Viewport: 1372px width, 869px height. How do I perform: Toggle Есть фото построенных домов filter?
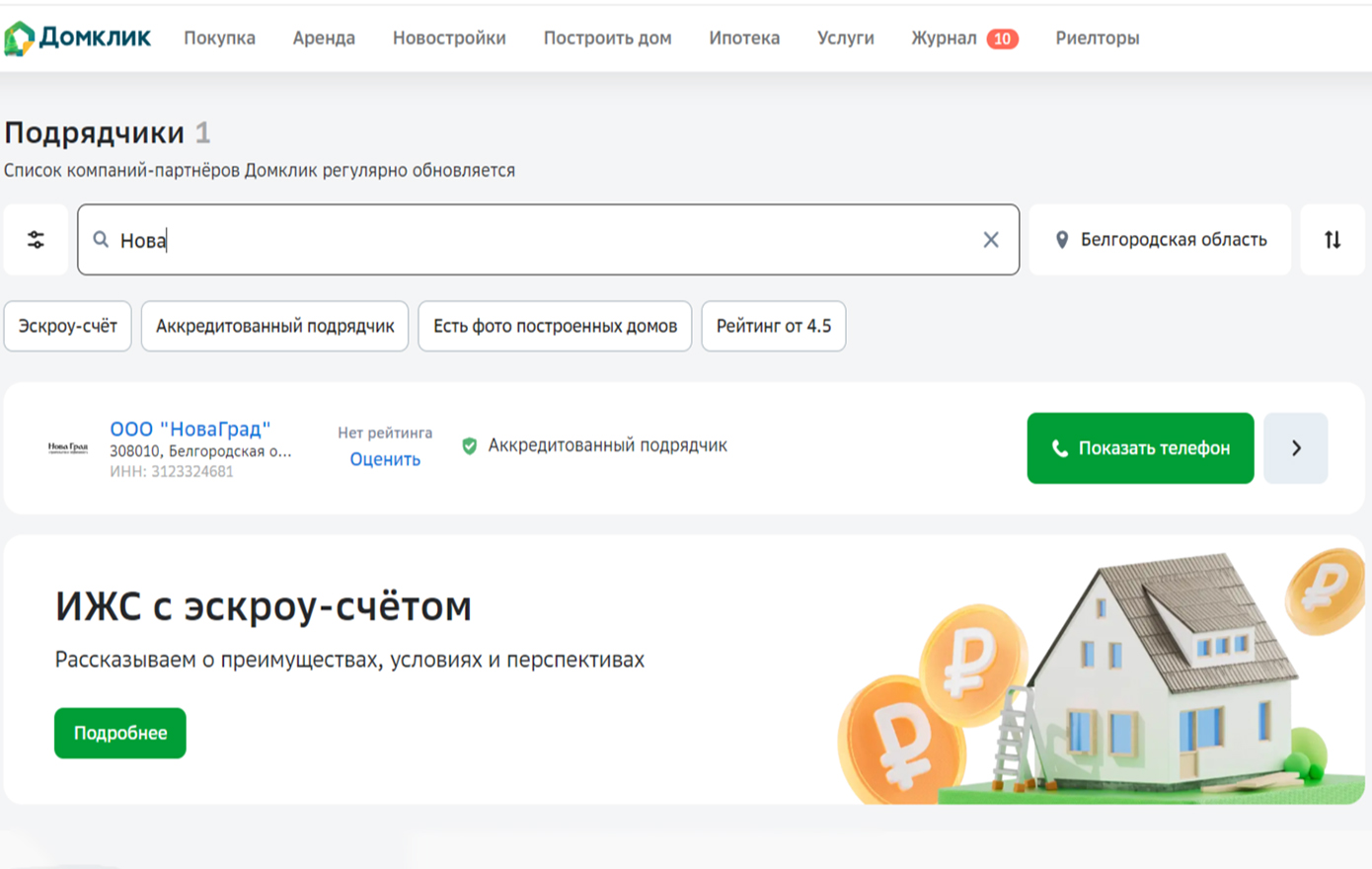pos(555,326)
